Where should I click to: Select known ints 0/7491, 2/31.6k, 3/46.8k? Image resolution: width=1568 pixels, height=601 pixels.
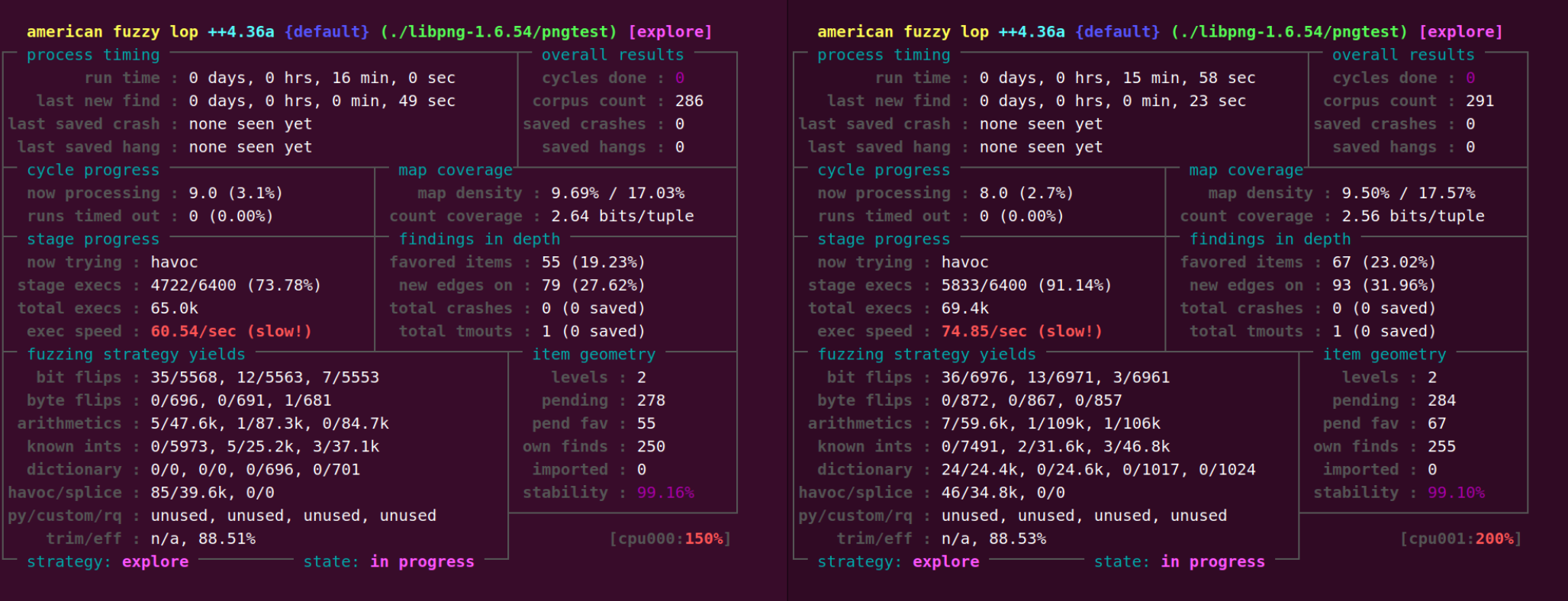(1055, 446)
